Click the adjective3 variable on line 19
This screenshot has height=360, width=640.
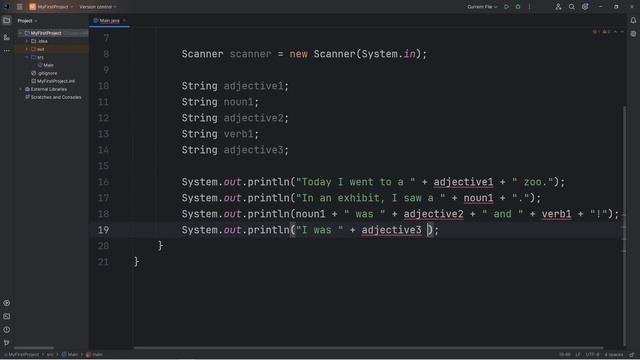pos(391,230)
